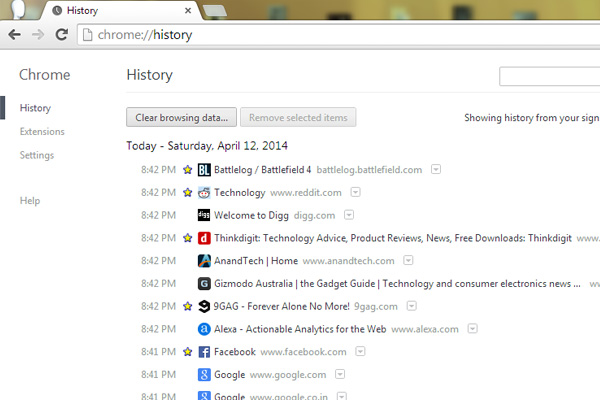This screenshot has height=400, width=600.
Task: Close the History tab
Action: tap(188, 11)
